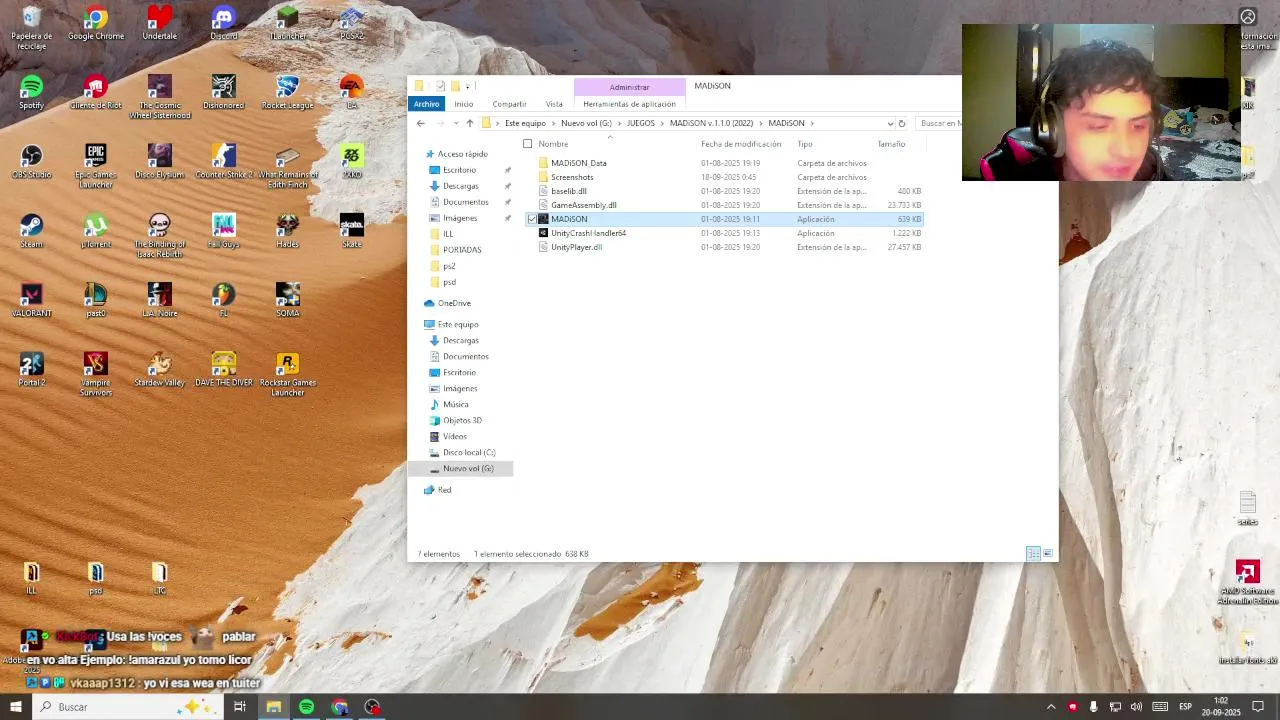Select Counter-Strike 2 desktop icon
Viewport: 1280px width, 720px height.
tap(224, 162)
